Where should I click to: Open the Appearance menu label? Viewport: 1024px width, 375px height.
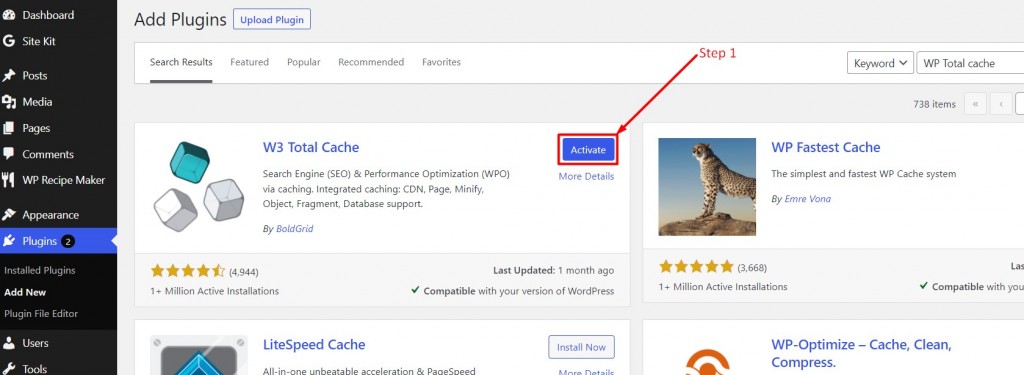50,215
